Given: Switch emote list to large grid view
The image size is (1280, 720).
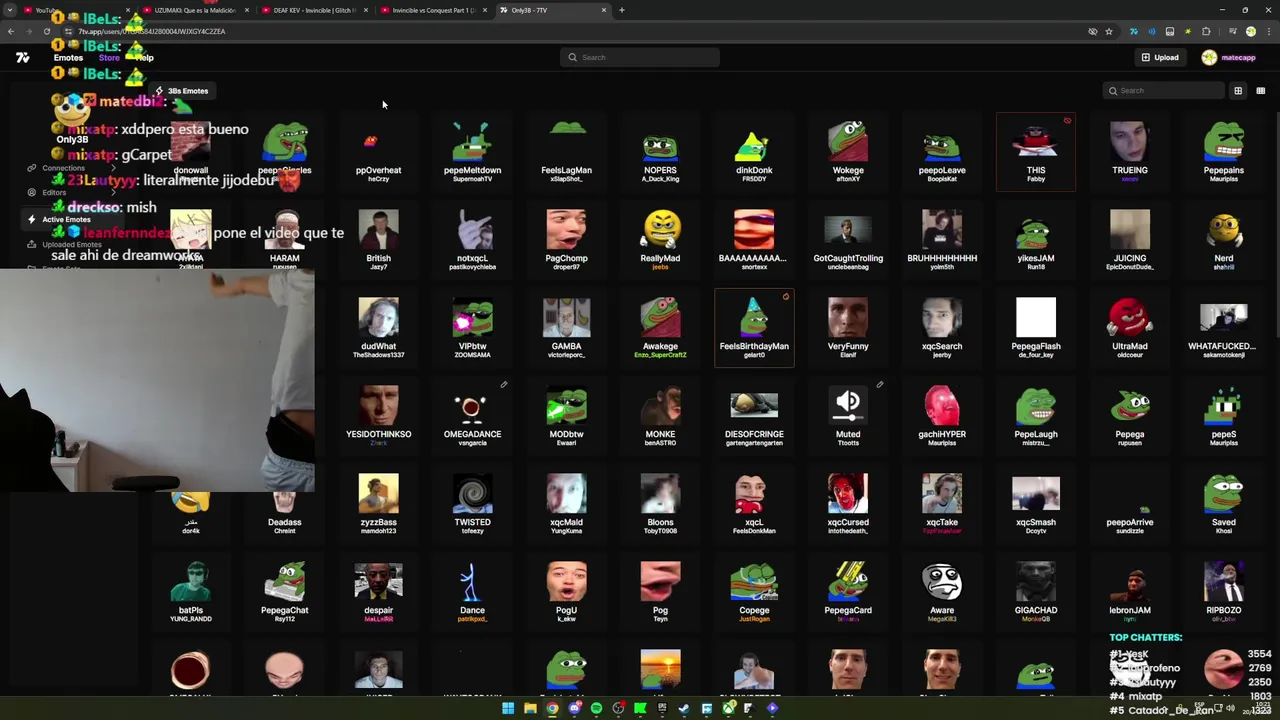Looking at the screenshot, I should point(1238,90).
